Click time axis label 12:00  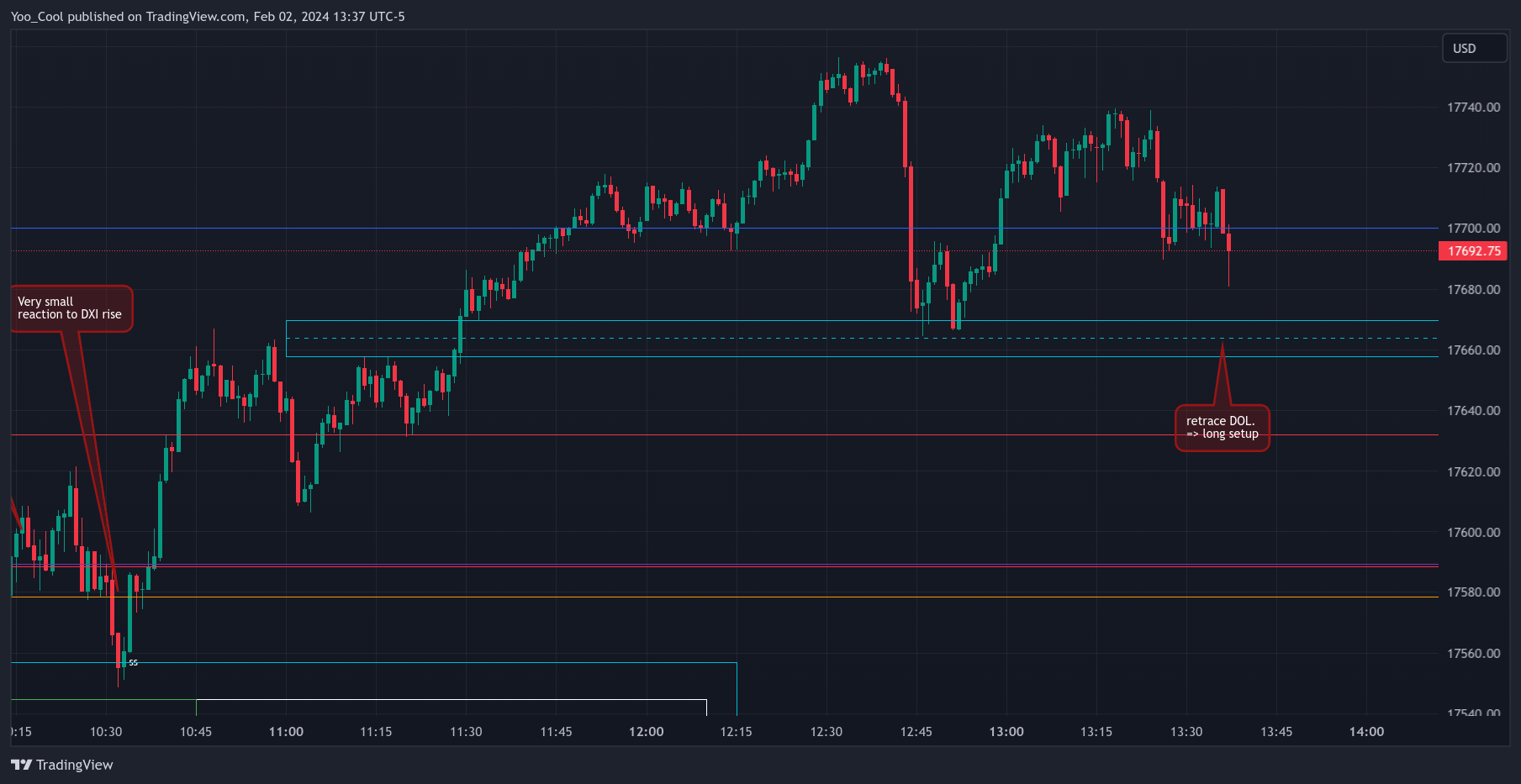click(x=646, y=732)
